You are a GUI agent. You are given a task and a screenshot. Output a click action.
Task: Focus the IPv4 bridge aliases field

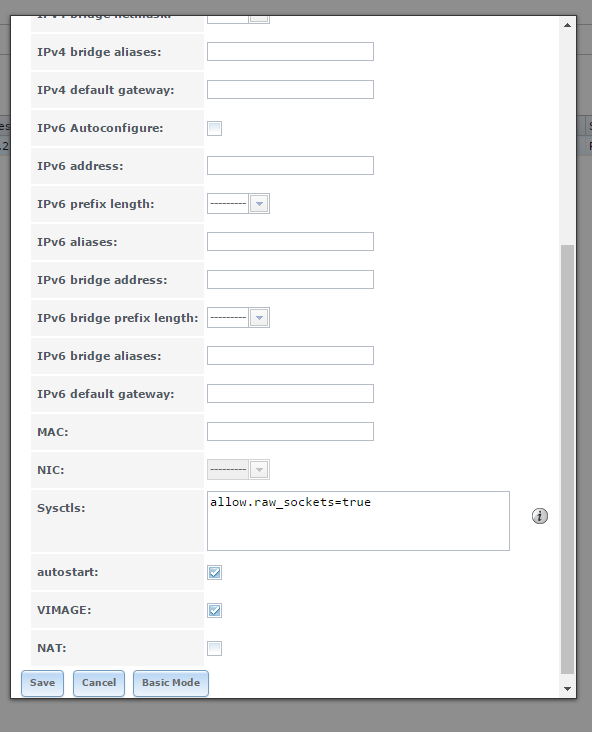coord(290,52)
